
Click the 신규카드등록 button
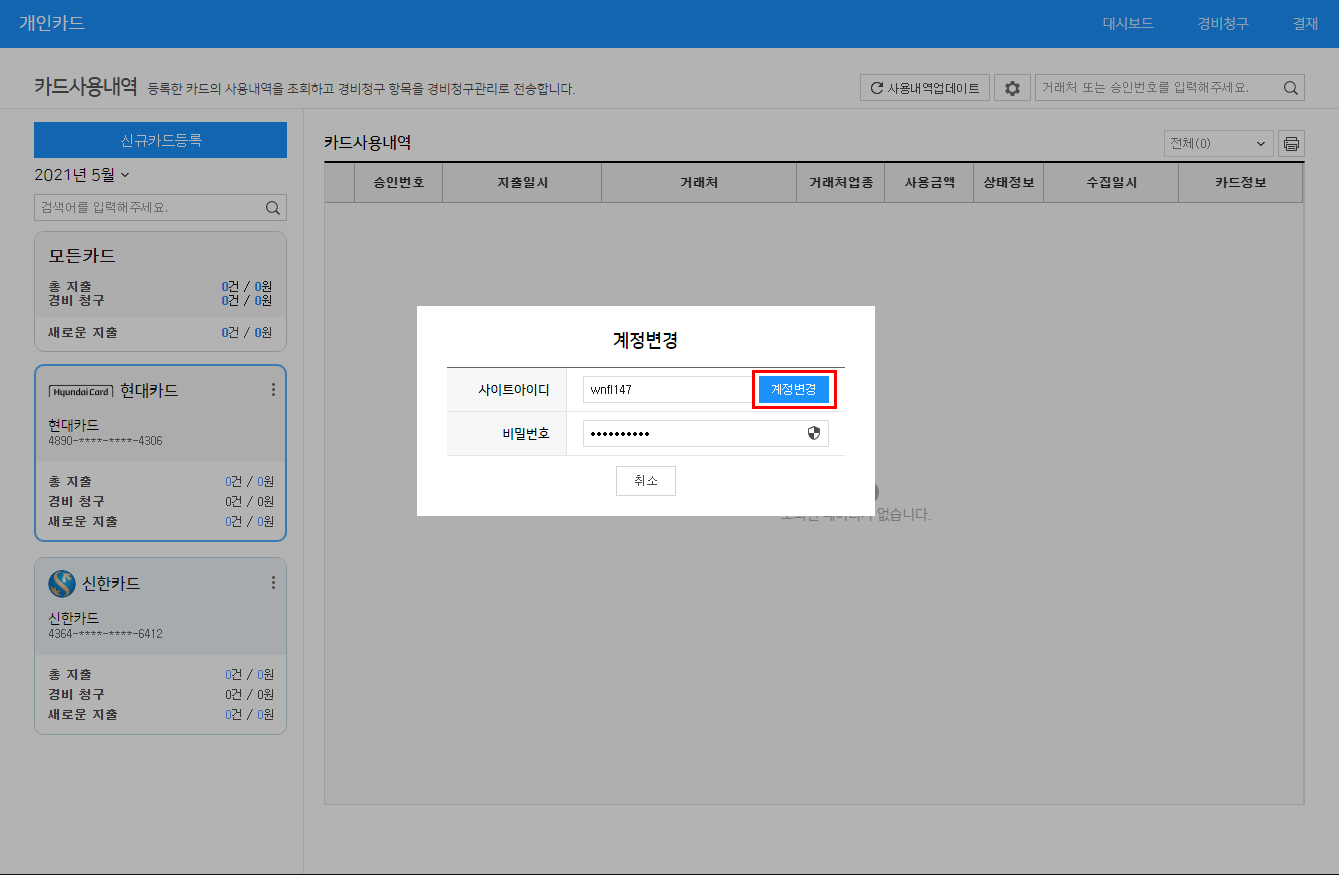click(x=160, y=140)
